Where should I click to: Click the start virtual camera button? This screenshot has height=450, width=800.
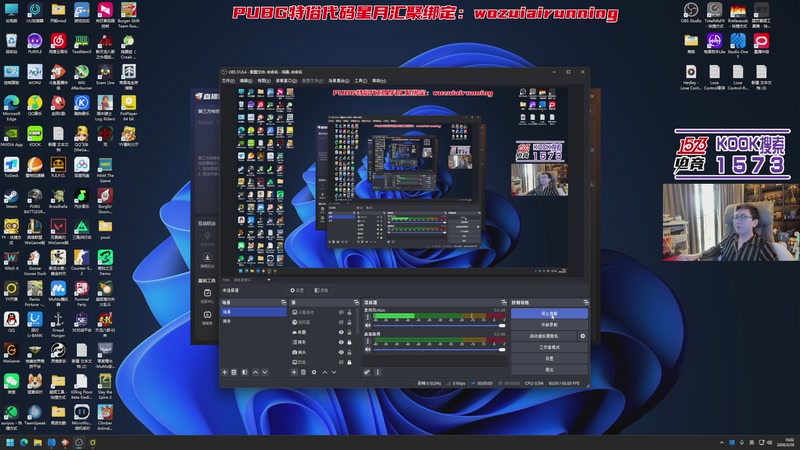[x=544, y=336]
